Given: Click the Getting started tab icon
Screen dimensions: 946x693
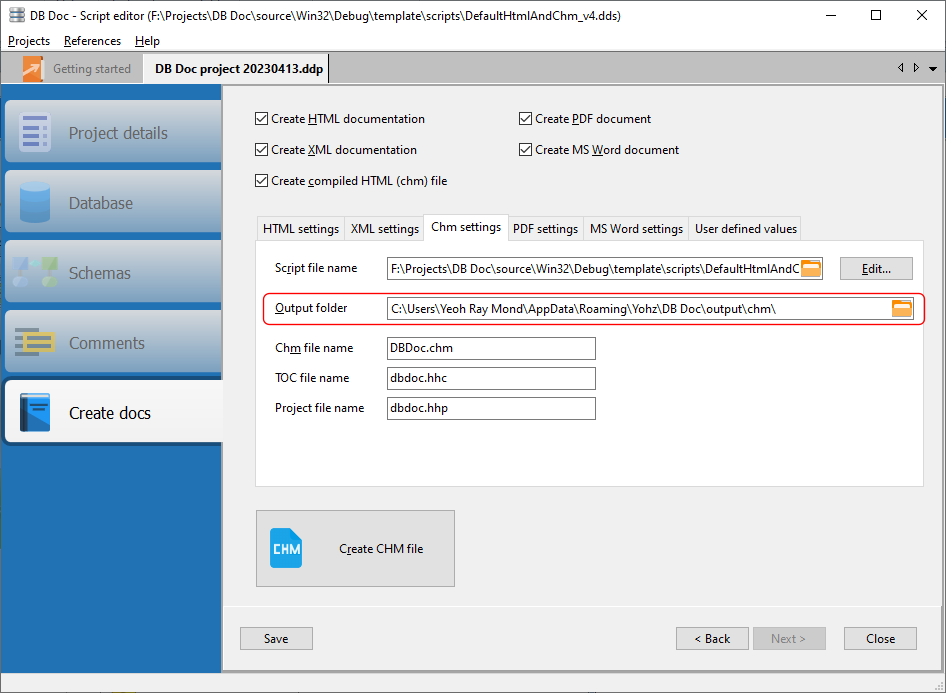Looking at the screenshot, I should point(34,69).
